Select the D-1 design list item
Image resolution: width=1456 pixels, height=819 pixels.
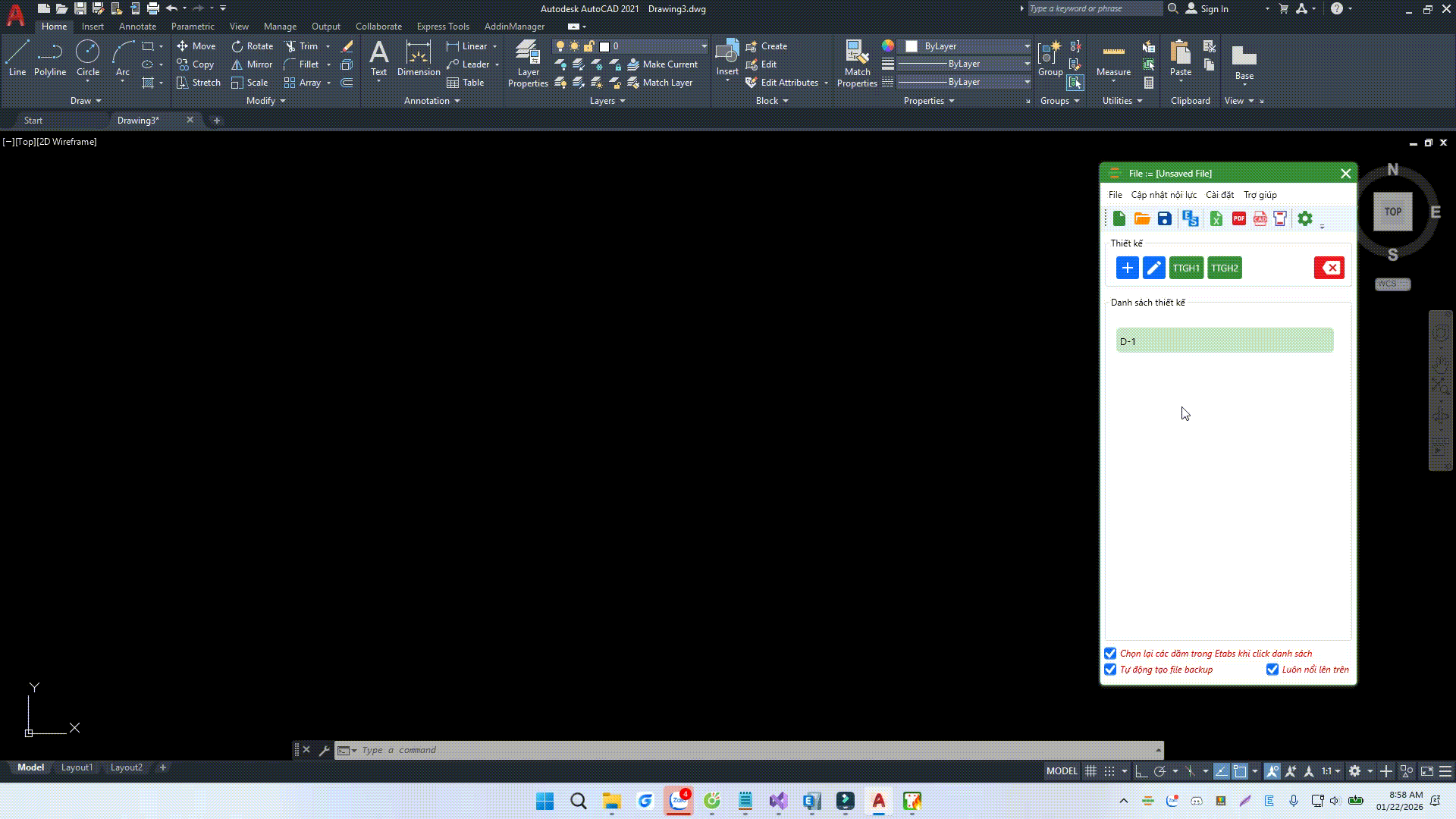(x=1224, y=341)
